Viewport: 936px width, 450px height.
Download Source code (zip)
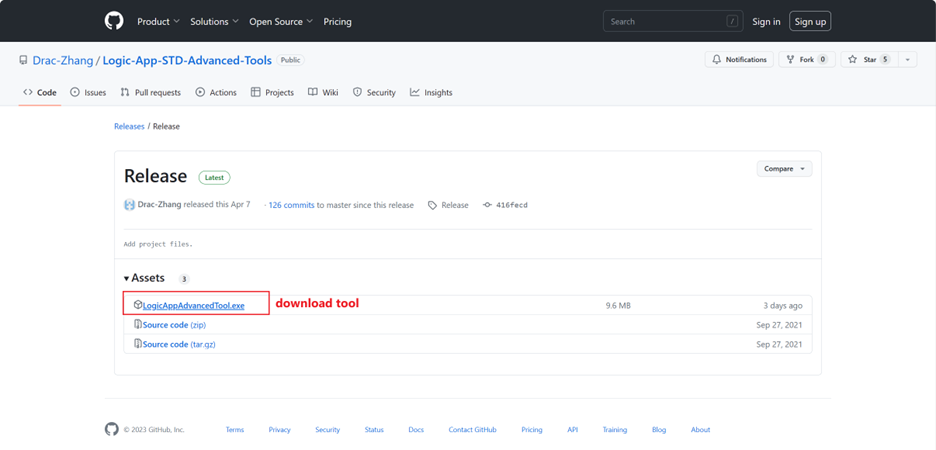pyautogui.click(x=174, y=325)
